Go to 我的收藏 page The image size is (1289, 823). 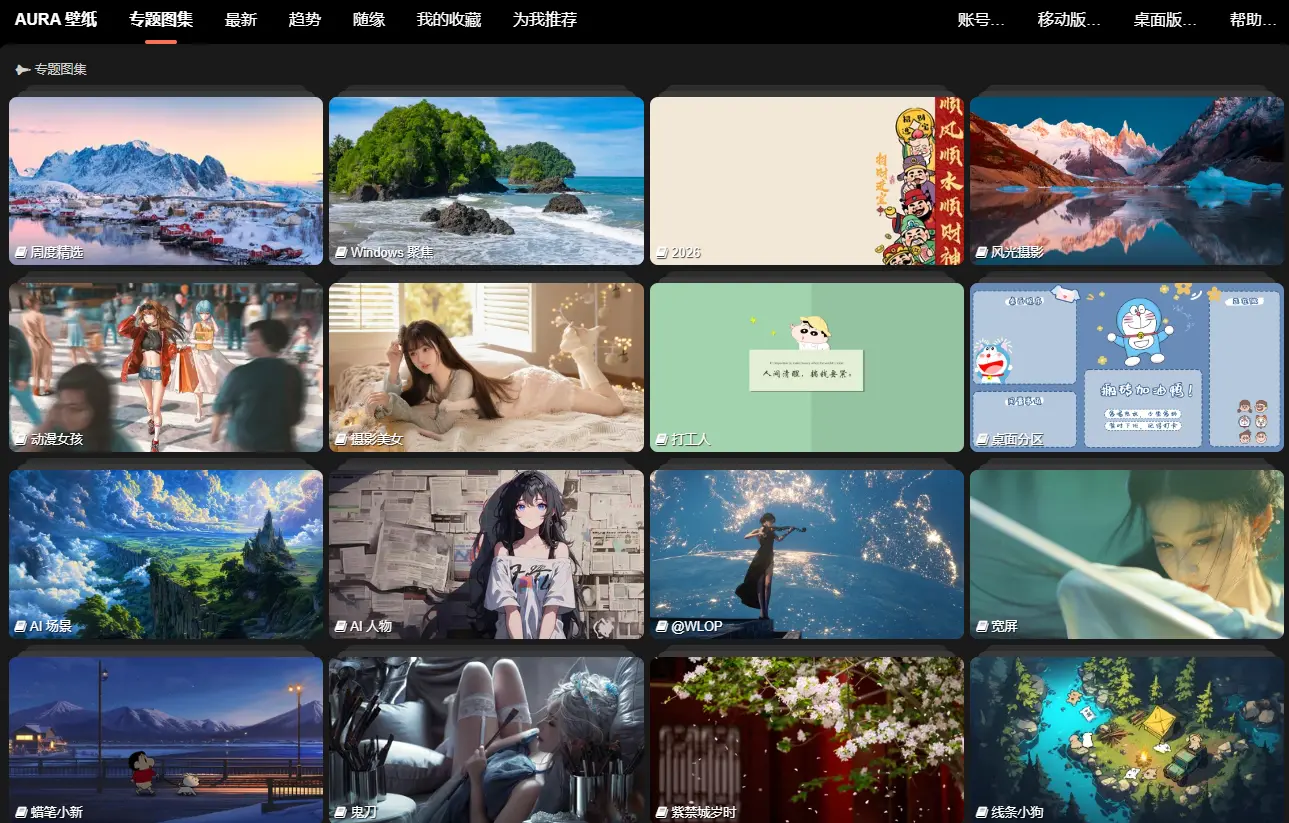[x=449, y=19]
